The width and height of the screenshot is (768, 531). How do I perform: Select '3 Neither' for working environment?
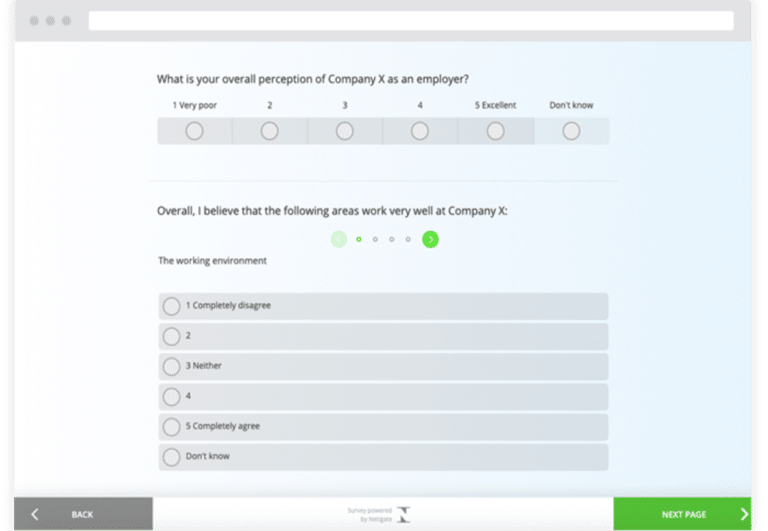[172, 366]
